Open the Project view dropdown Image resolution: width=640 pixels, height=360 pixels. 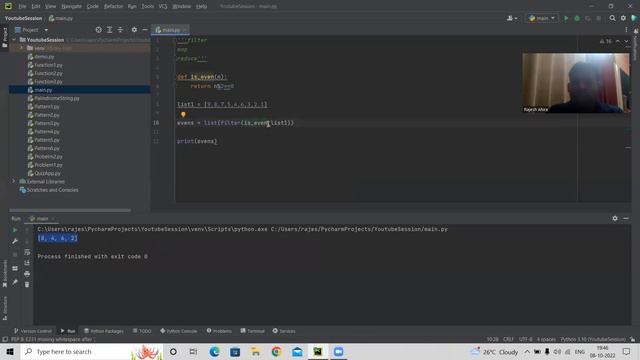click(32, 30)
